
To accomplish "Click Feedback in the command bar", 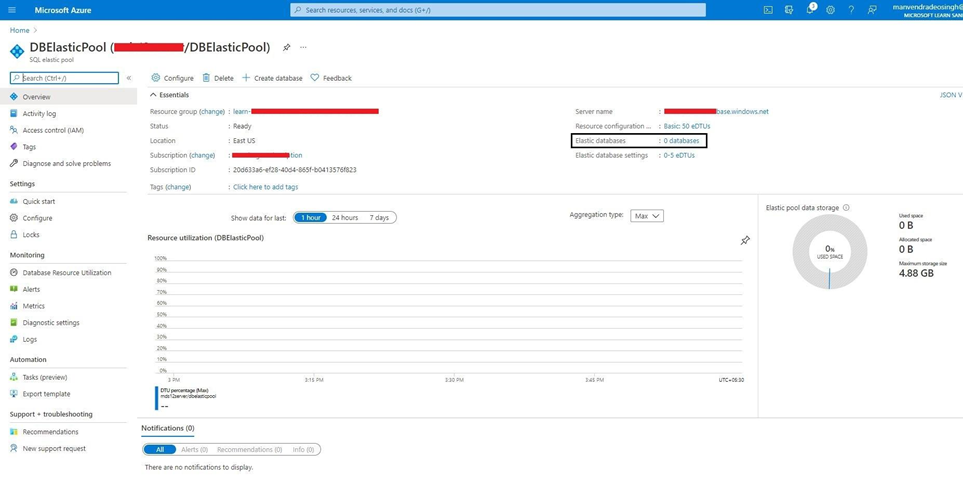I will [331, 78].
